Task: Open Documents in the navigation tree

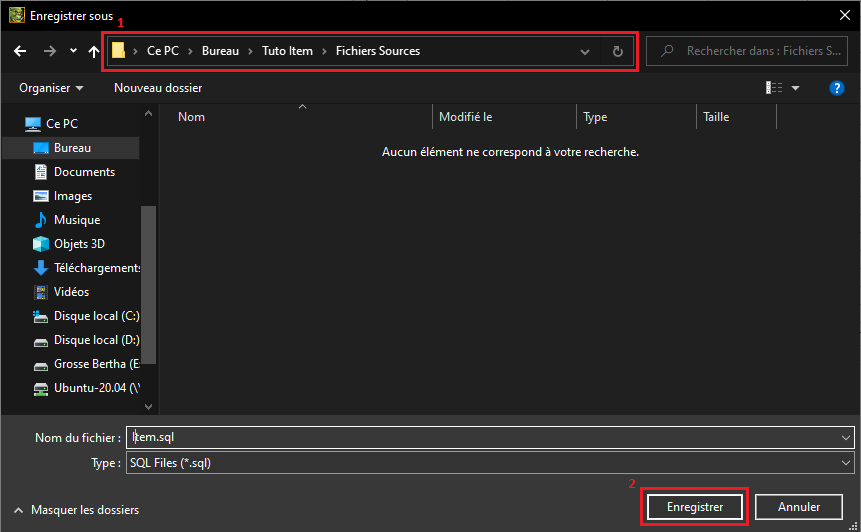Action: pyautogui.click(x=85, y=172)
